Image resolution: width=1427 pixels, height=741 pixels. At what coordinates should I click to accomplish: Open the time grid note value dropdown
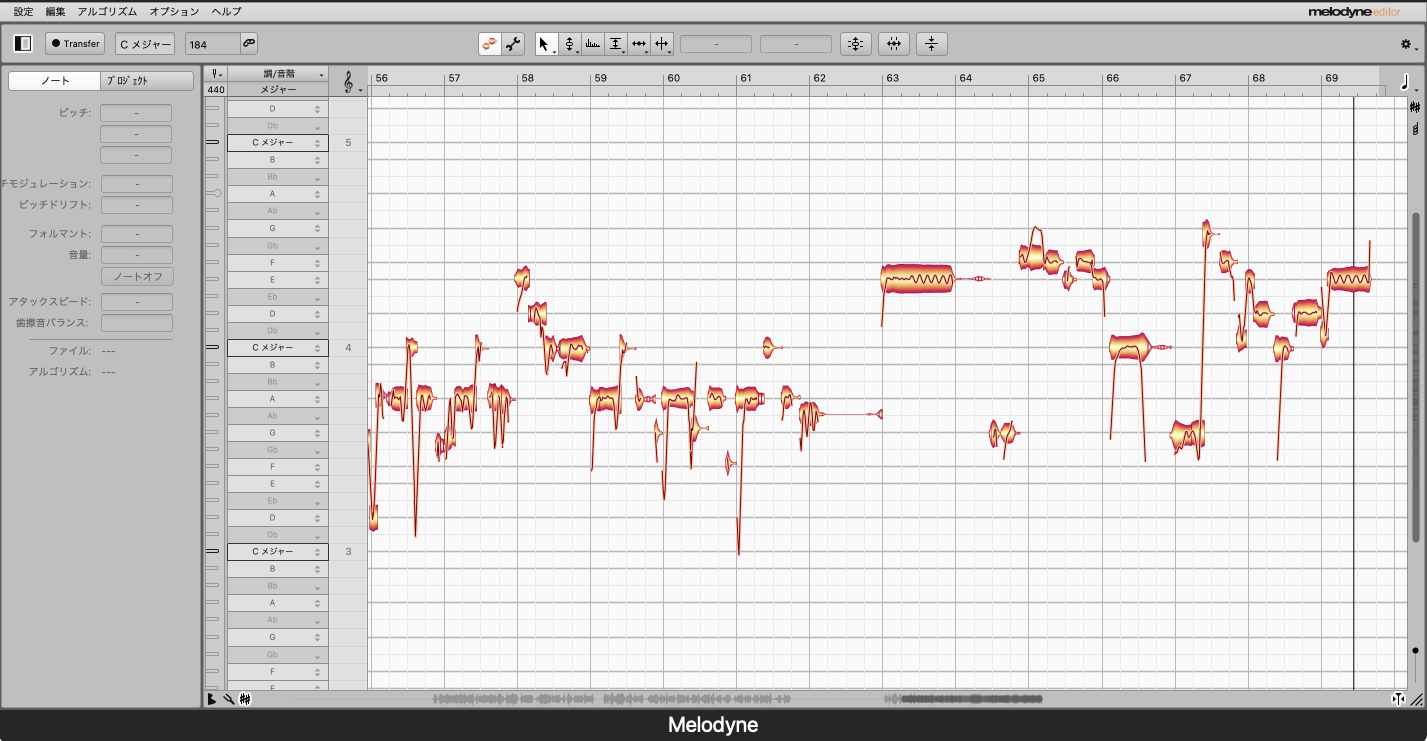1417,90
